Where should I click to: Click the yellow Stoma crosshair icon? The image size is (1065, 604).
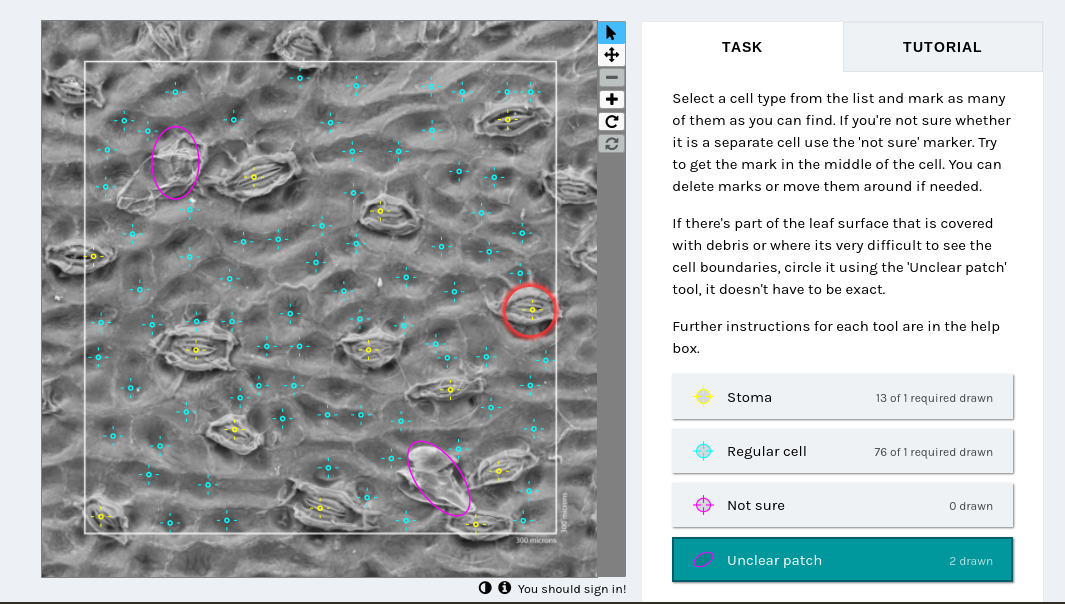[x=704, y=397]
